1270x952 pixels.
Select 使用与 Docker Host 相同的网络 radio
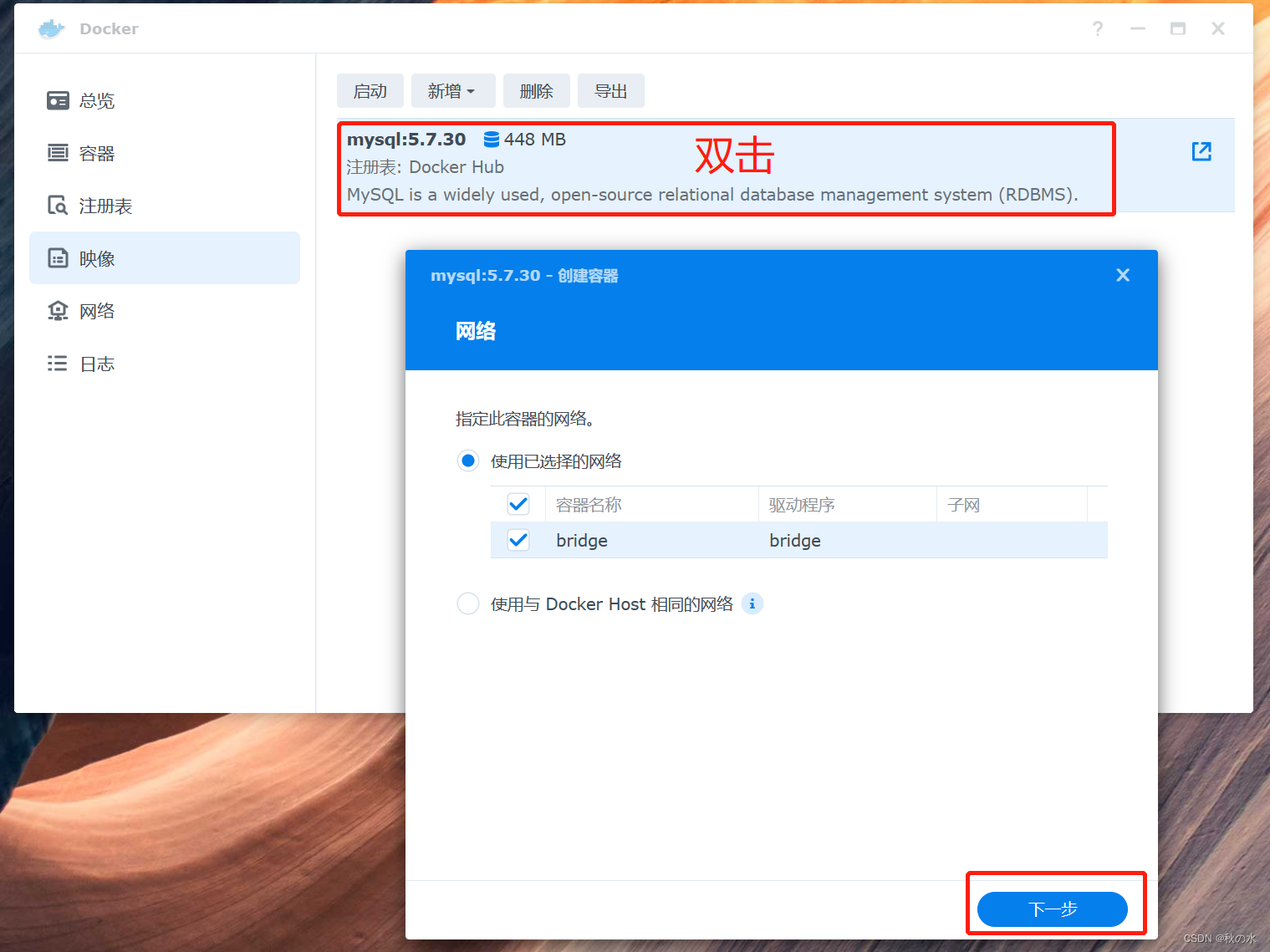pyautogui.click(x=468, y=603)
